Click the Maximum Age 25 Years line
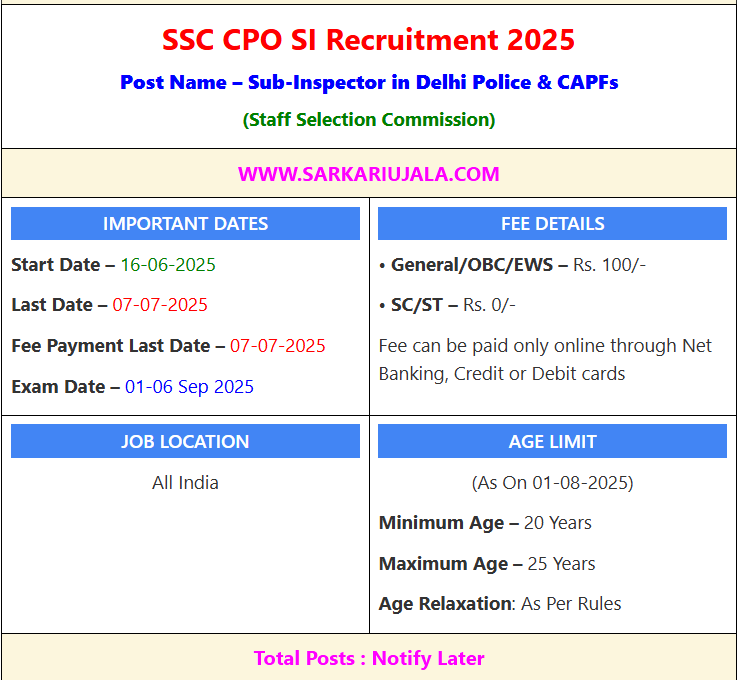738x680 pixels. click(x=487, y=564)
